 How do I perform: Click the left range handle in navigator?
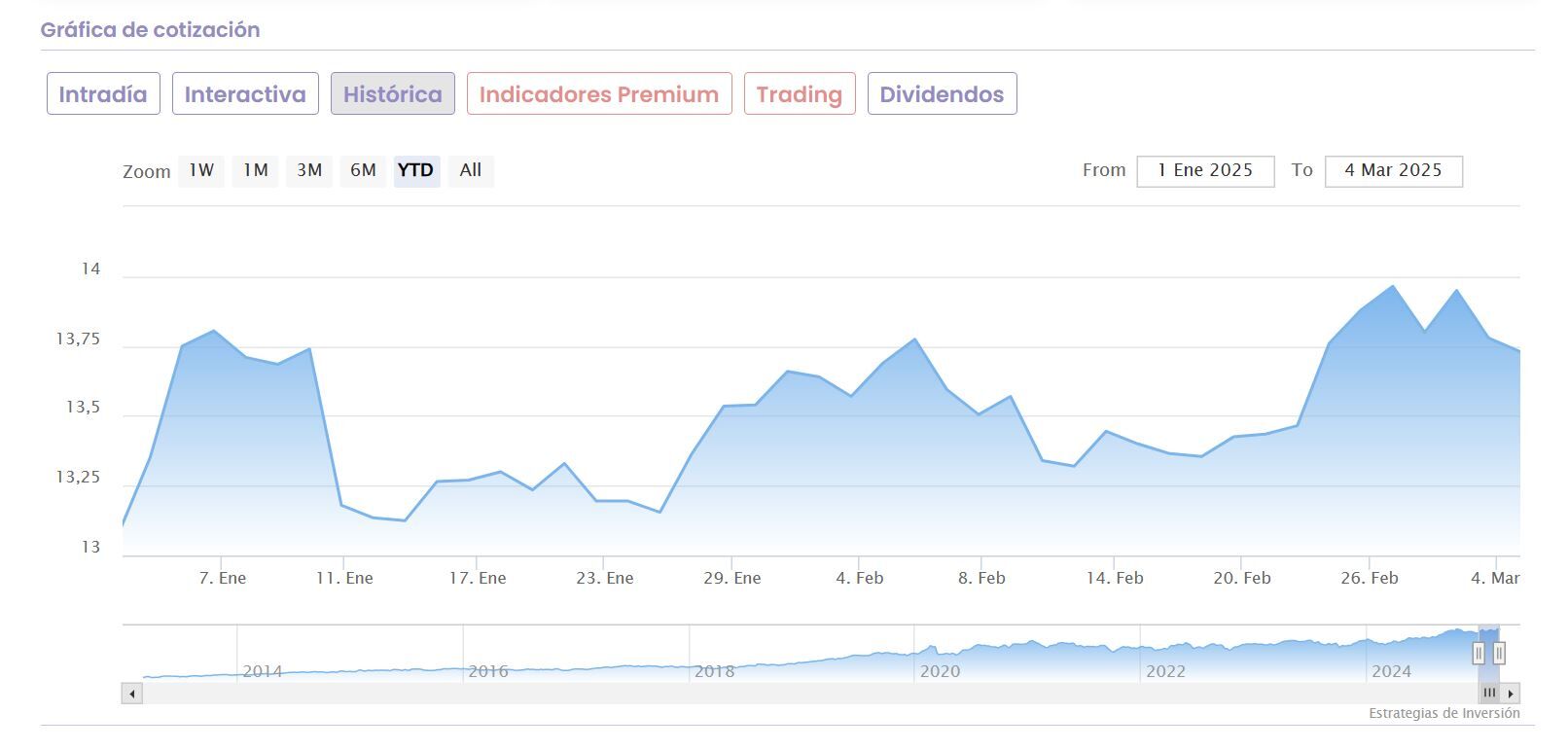1479,654
